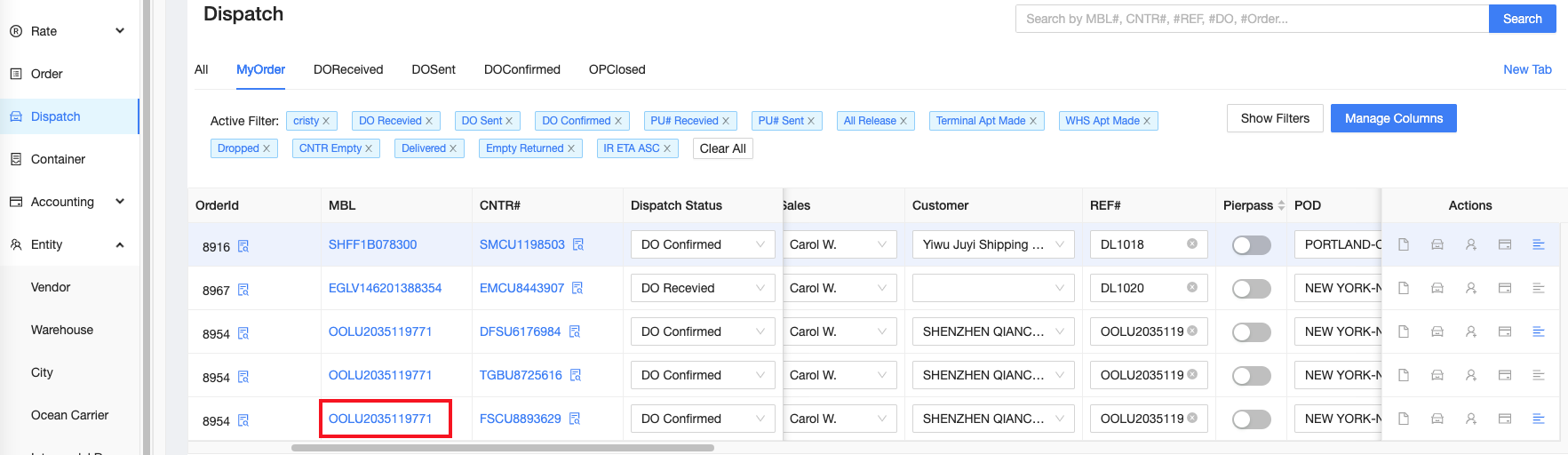Image resolution: width=1568 pixels, height=455 pixels.
Task: Remove the 'cristy' active filter tag
Action: (x=326, y=121)
